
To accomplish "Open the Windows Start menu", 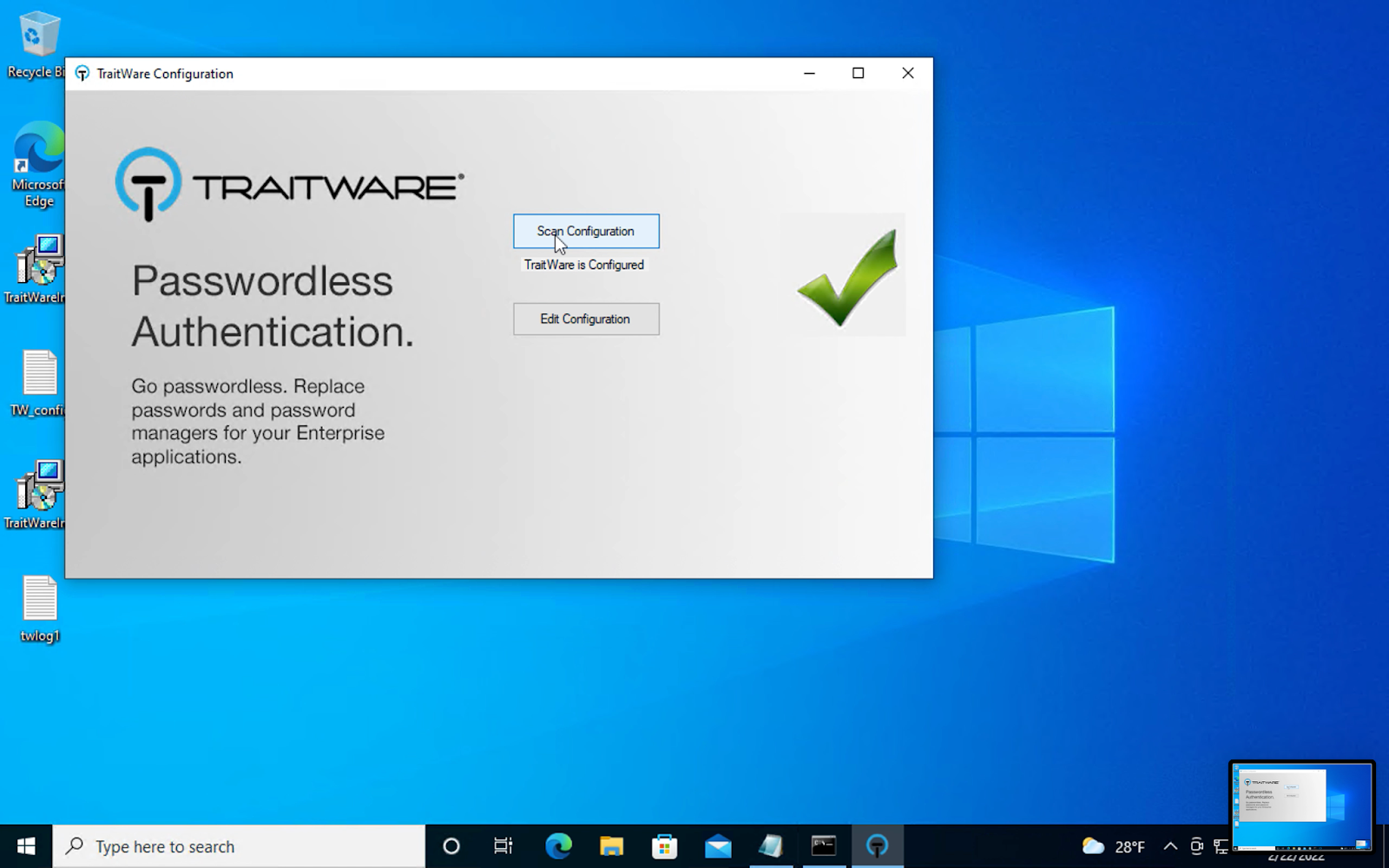I will click(26, 846).
